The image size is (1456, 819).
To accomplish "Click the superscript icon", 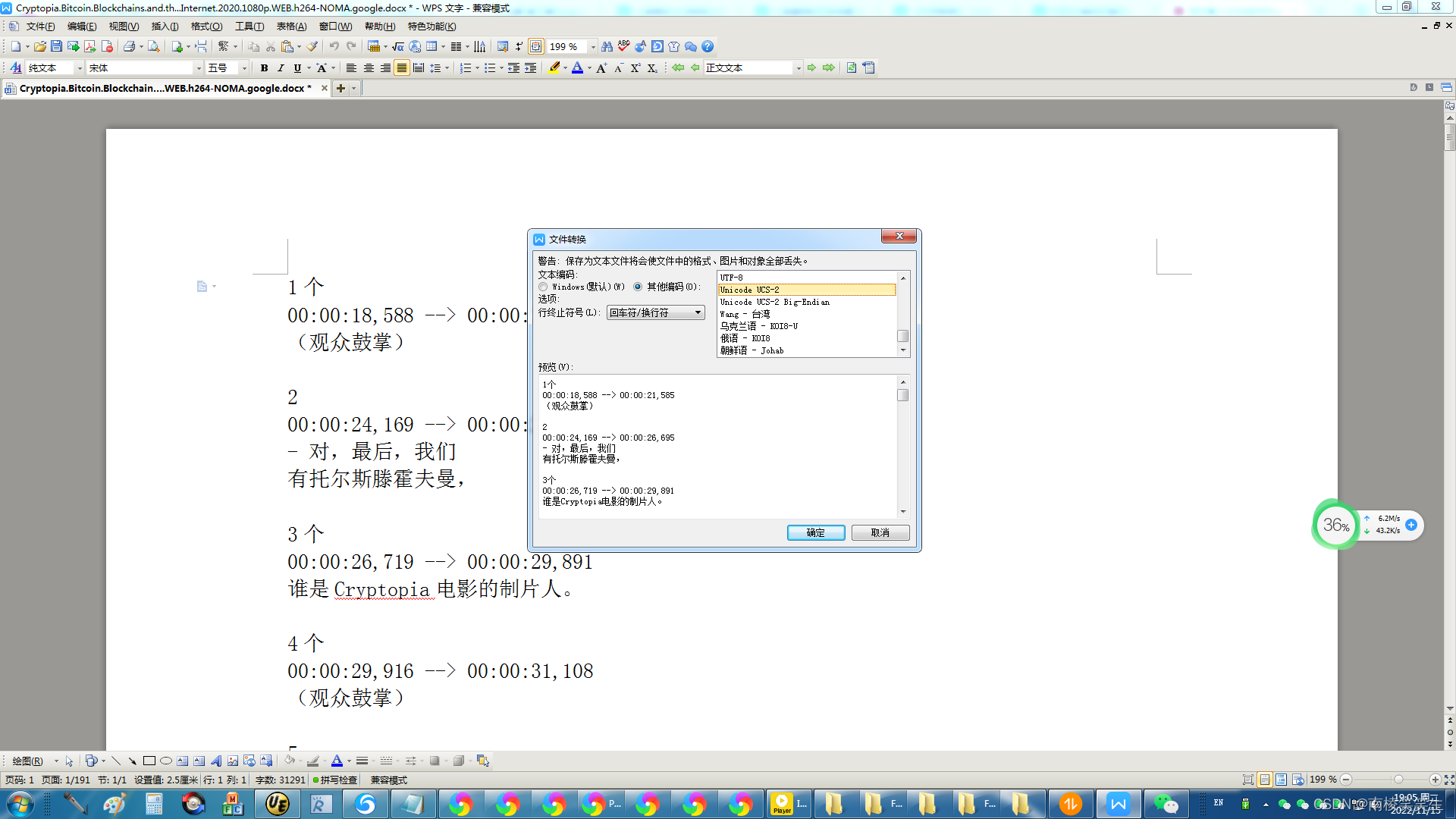I will [x=635, y=67].
